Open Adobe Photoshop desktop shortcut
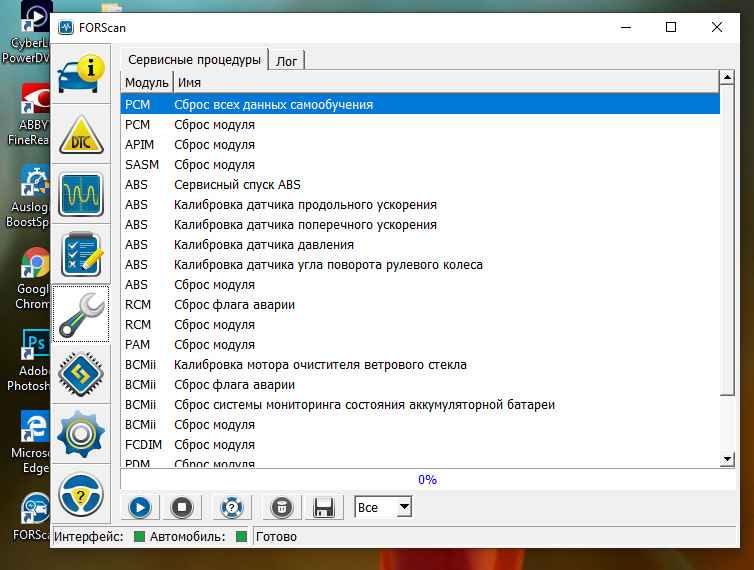 click(30, 360)
